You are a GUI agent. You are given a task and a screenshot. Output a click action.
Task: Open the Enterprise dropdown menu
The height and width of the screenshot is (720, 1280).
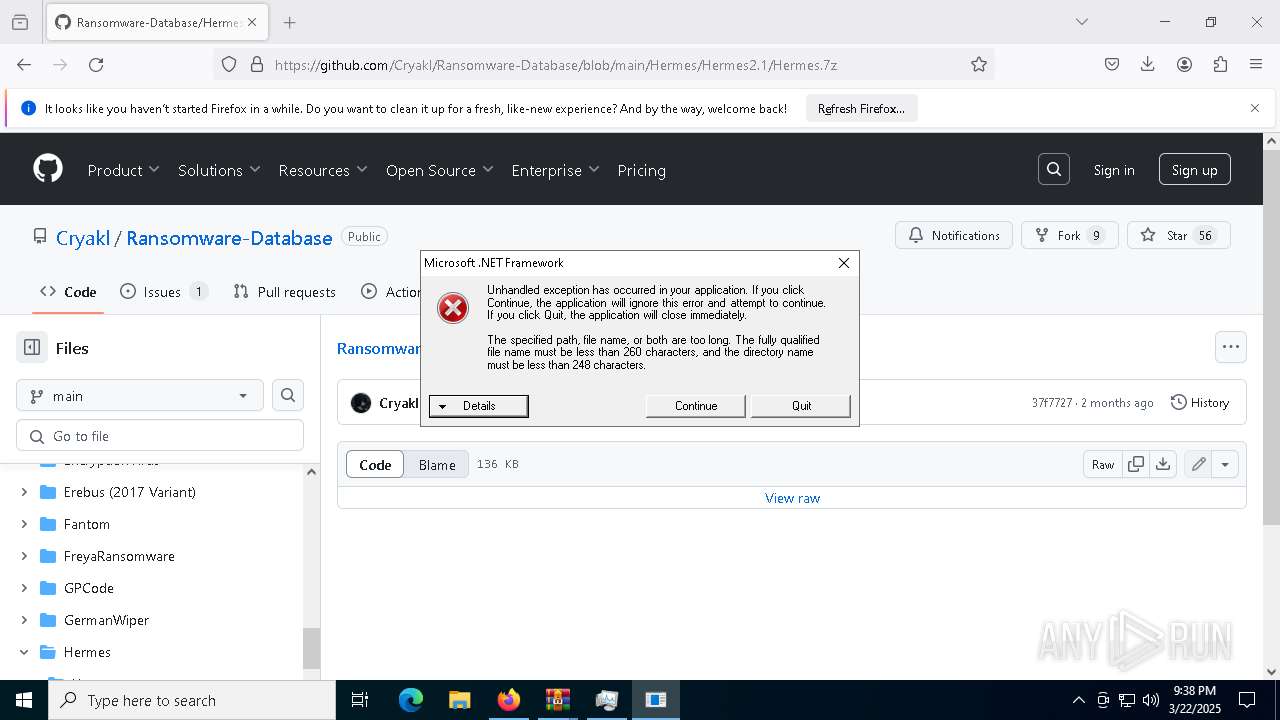[x=555, y=170]
